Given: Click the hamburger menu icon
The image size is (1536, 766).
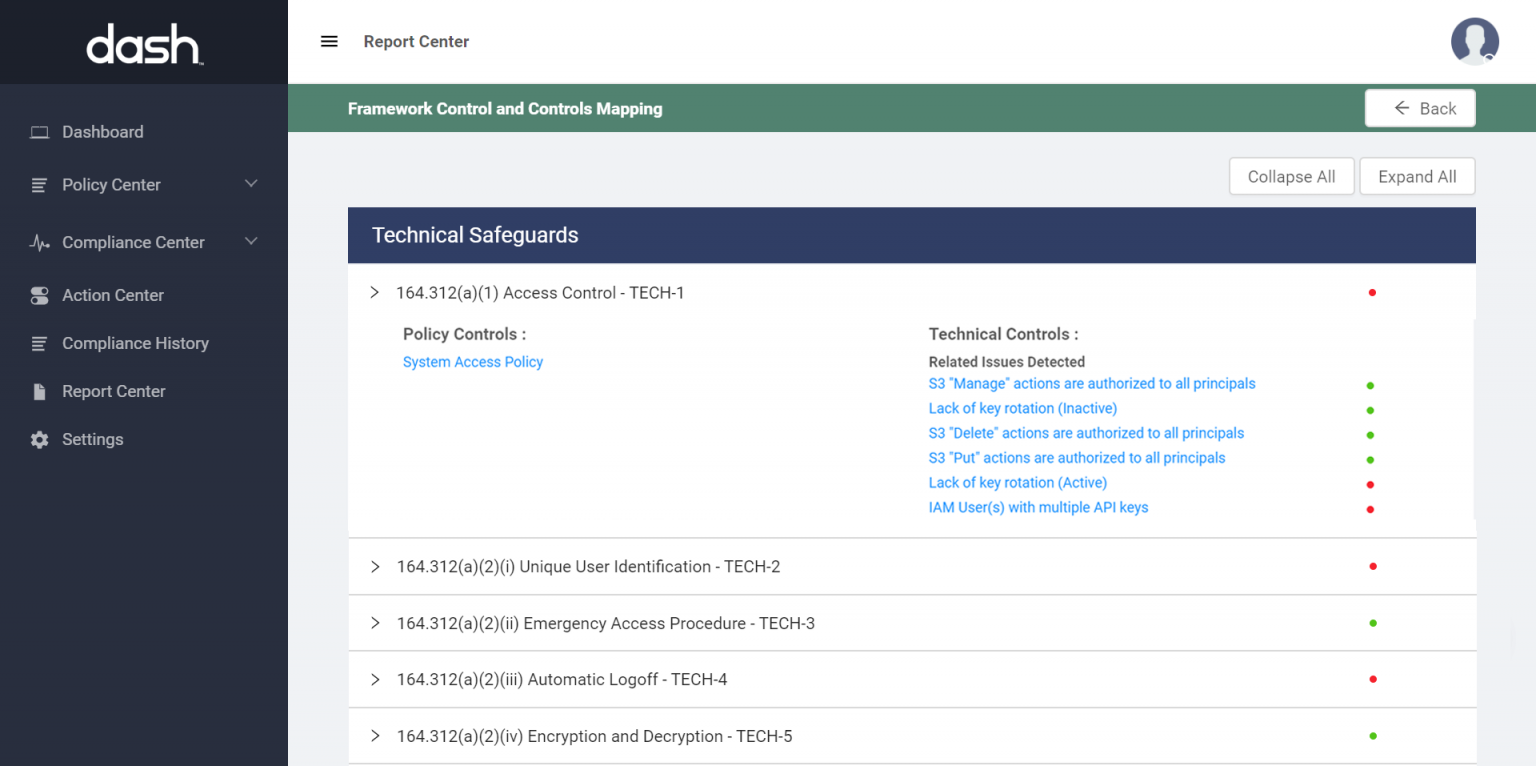Looking at the screenshot, I should pos(329,41).
